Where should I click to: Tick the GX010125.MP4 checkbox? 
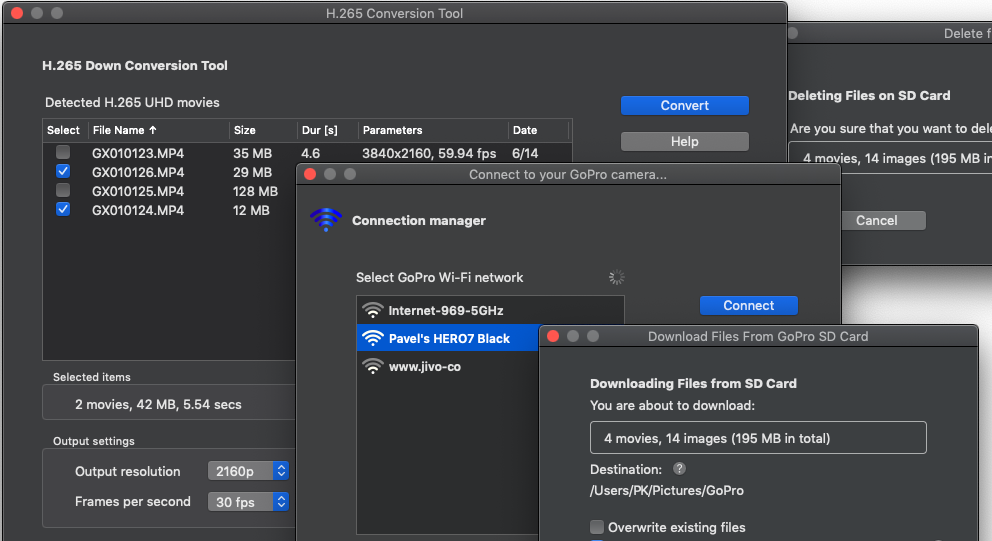coord(63,190)
